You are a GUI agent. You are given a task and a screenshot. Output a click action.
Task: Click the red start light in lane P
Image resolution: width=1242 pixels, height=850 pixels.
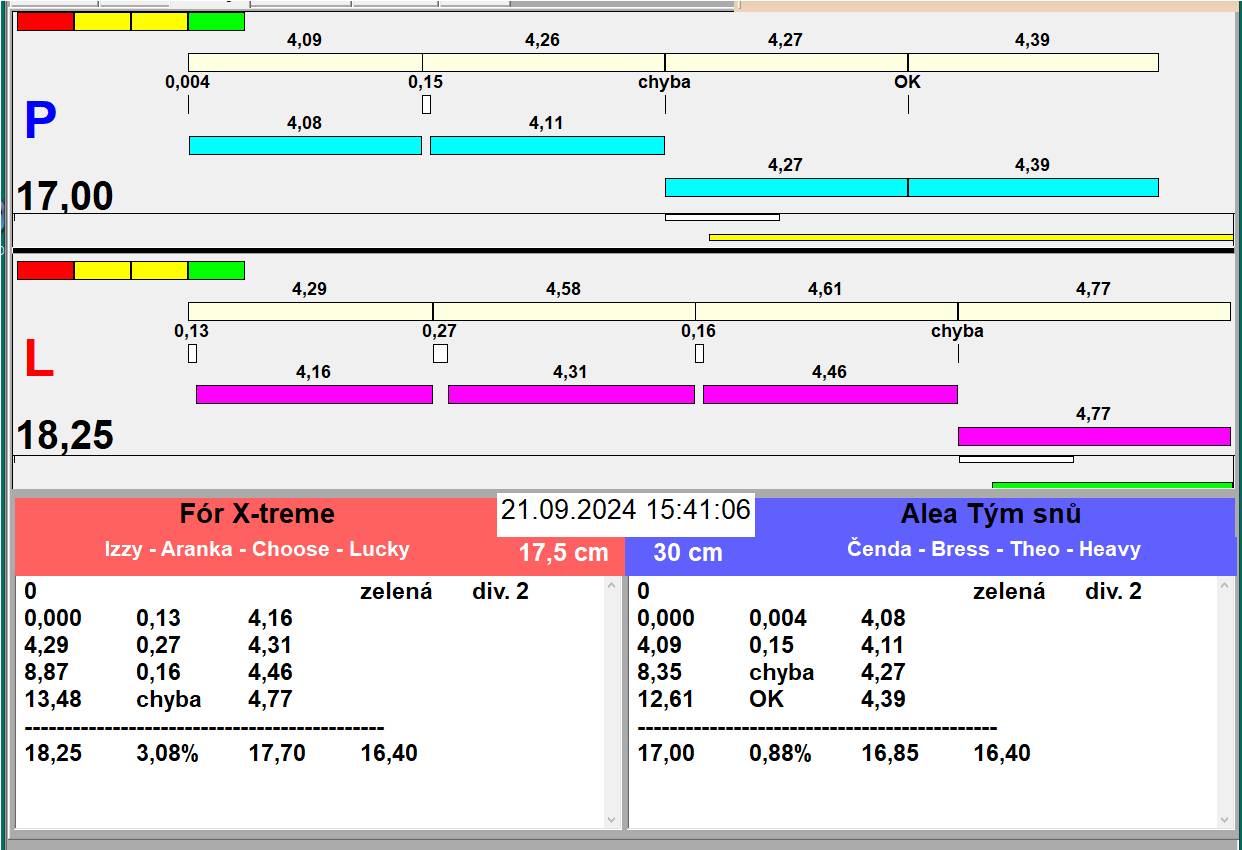pos(45,21)
